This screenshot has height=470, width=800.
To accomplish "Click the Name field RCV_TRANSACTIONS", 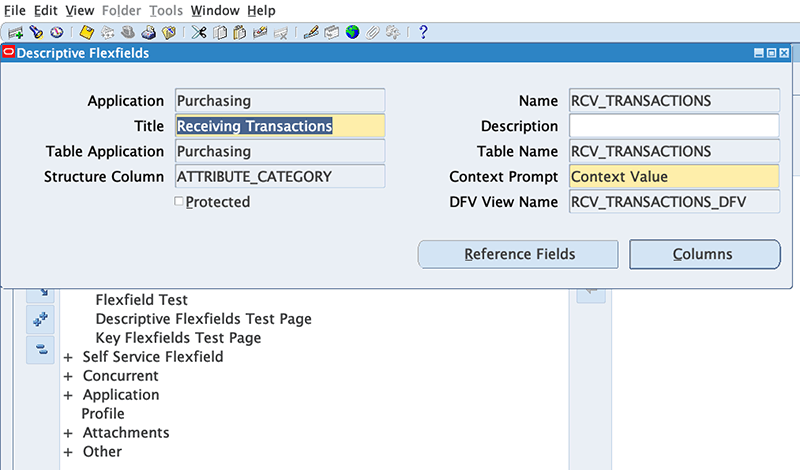I will tap(674, 101).
